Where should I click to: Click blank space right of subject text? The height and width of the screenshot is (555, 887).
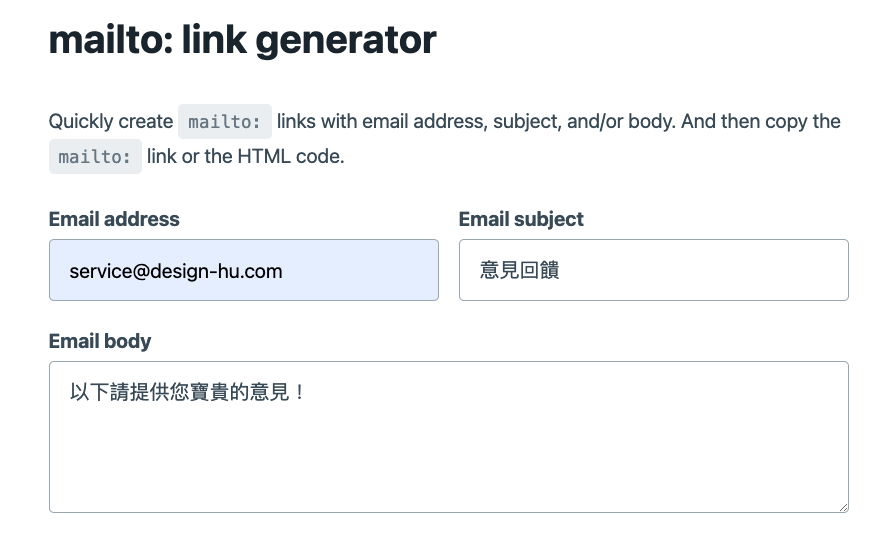coord(720,270)
